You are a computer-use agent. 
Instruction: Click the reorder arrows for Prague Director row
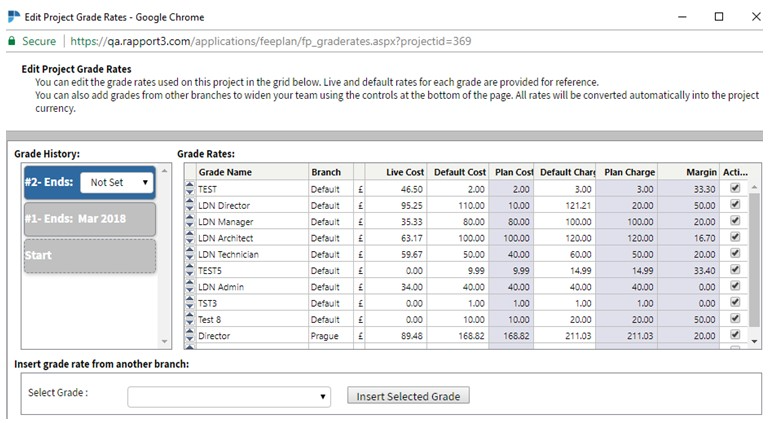tap(190, 335)
